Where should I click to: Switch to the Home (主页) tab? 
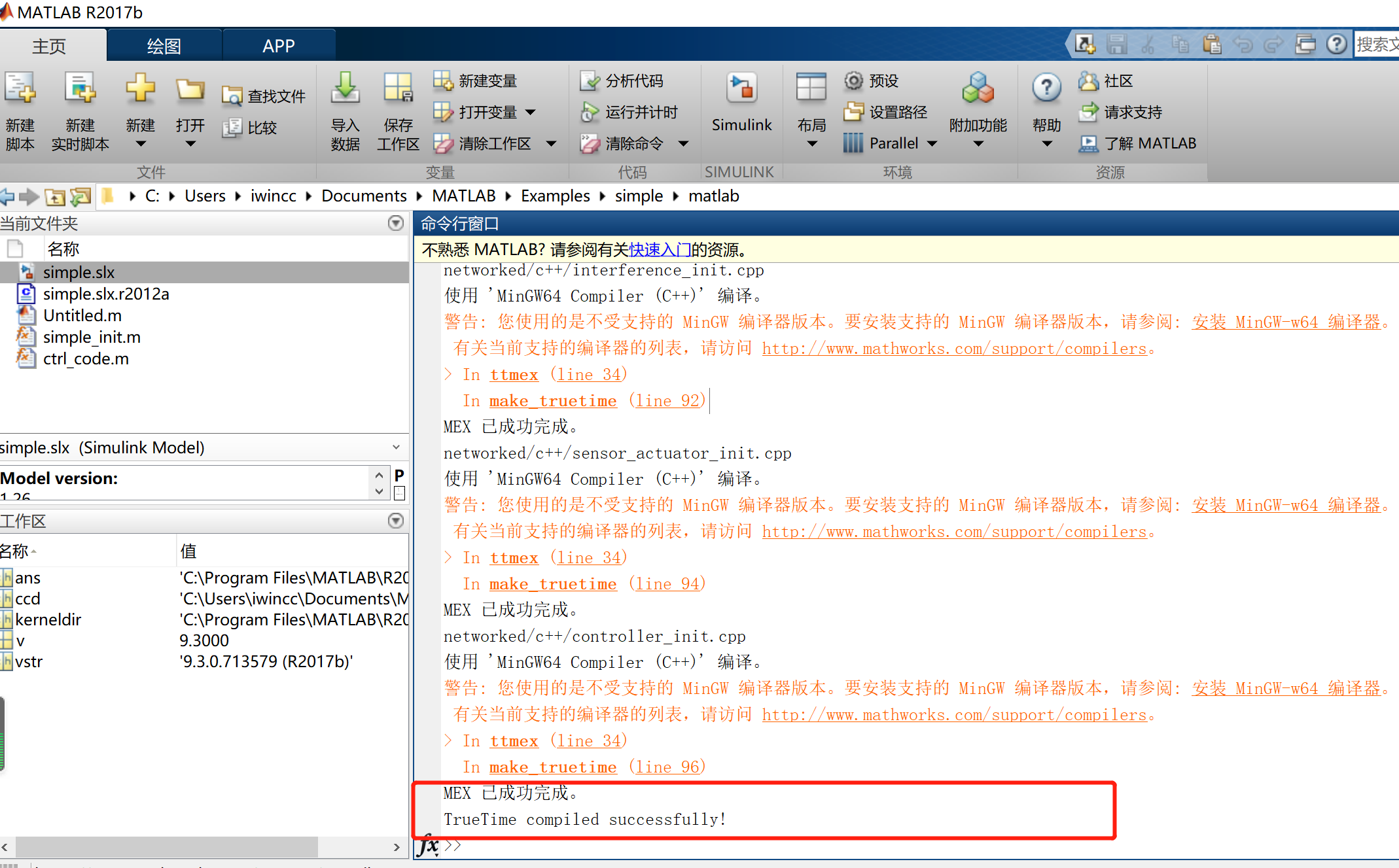pyautogui.click(x=49, y=46)
